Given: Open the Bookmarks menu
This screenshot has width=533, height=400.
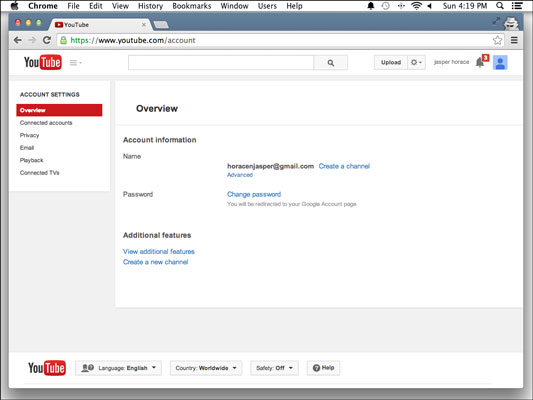Looking at the screenshot, I should click(192, 6).
